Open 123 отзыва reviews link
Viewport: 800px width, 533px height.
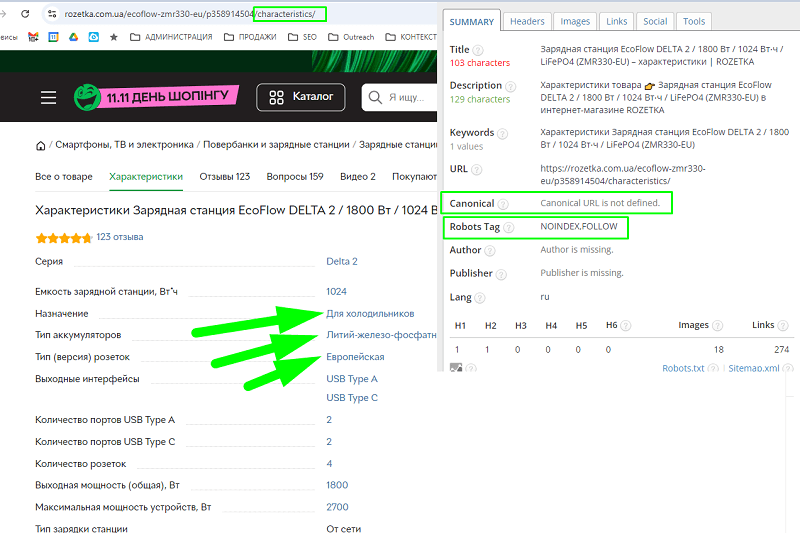(x=120, y=237)
